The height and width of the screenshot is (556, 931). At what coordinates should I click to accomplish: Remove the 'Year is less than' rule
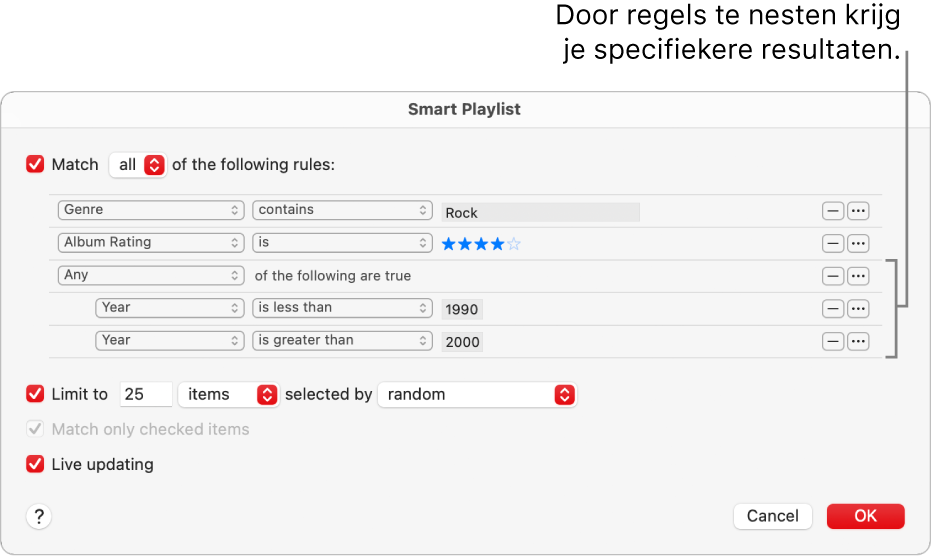[833, 309]
